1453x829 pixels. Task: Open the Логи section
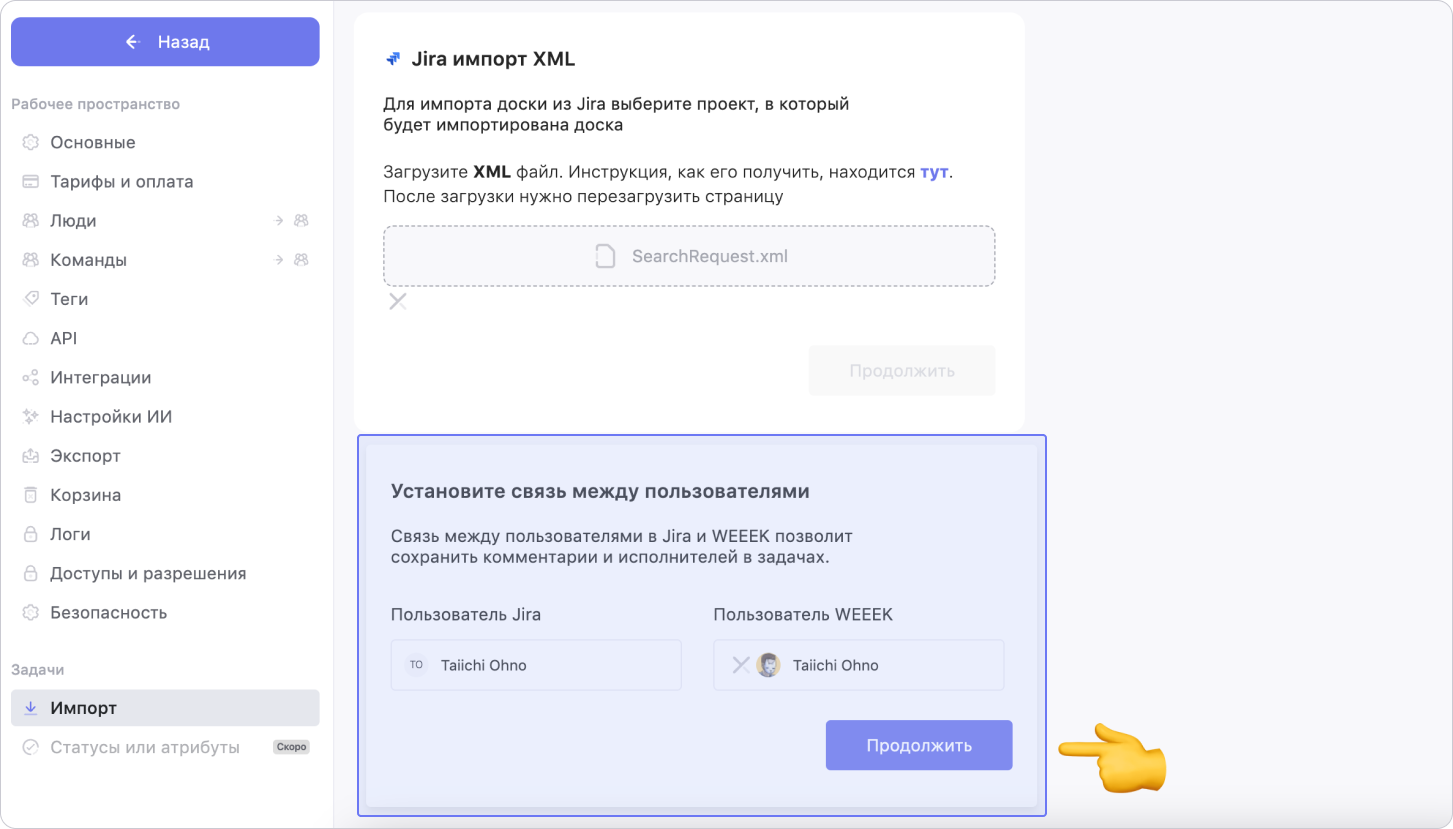[x=70, y=534]
